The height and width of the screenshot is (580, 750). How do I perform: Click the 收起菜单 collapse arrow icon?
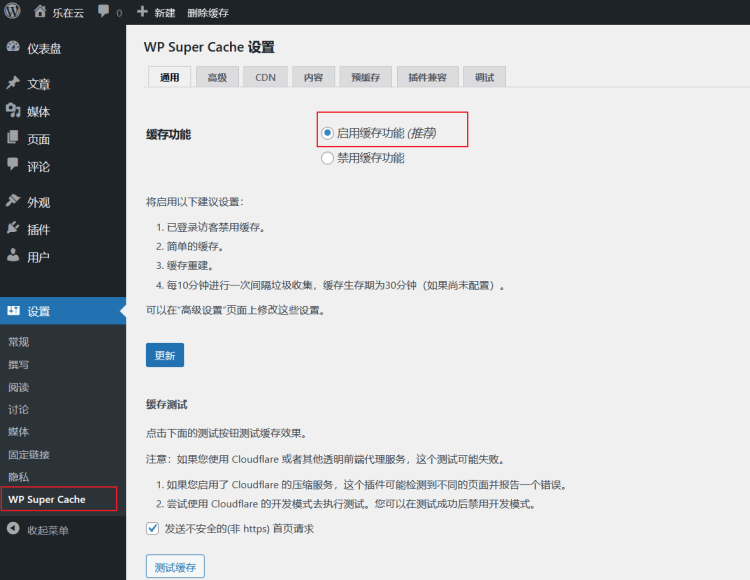[x=13, y=528]
